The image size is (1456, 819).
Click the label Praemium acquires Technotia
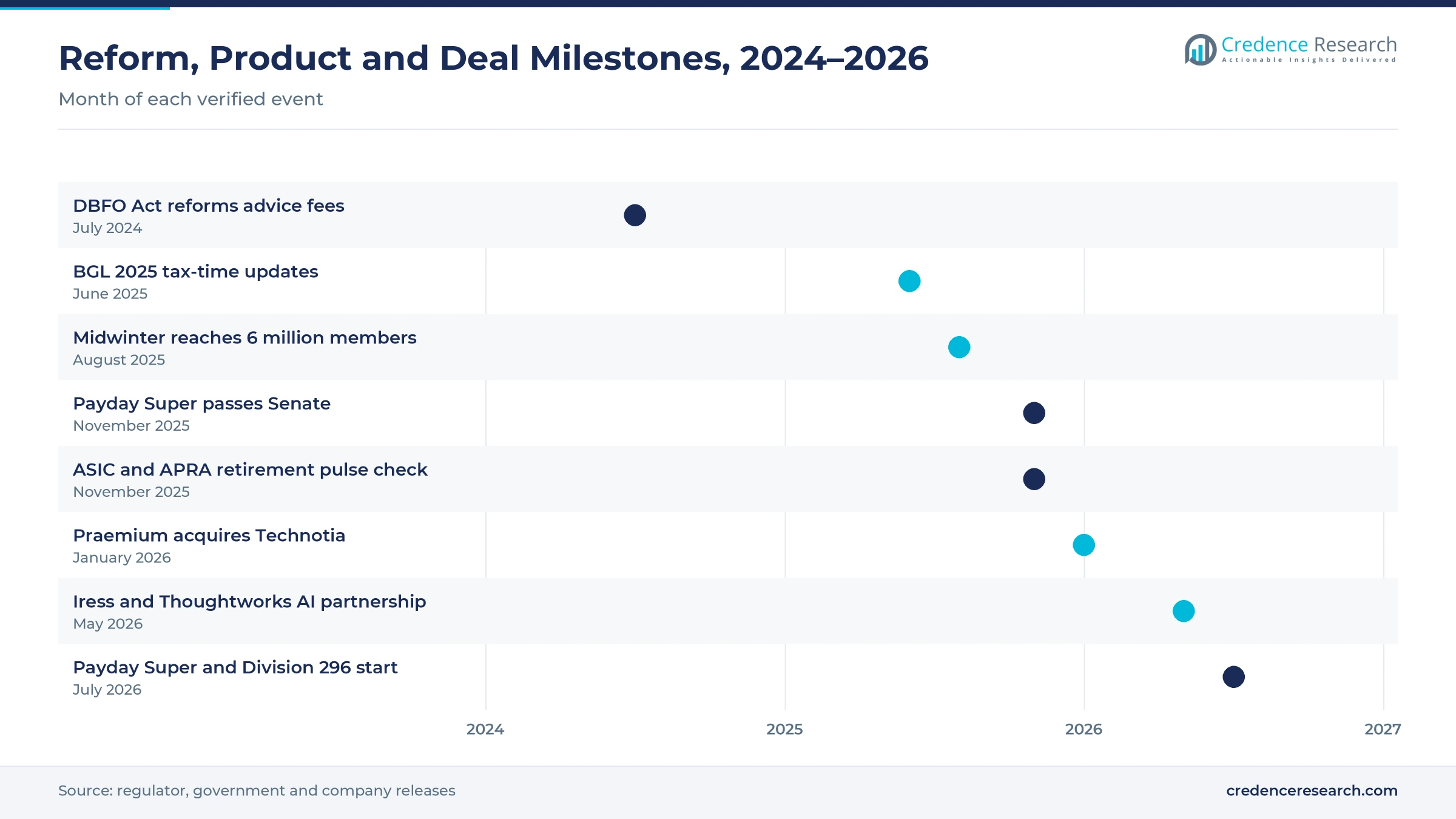click(209, 536)
